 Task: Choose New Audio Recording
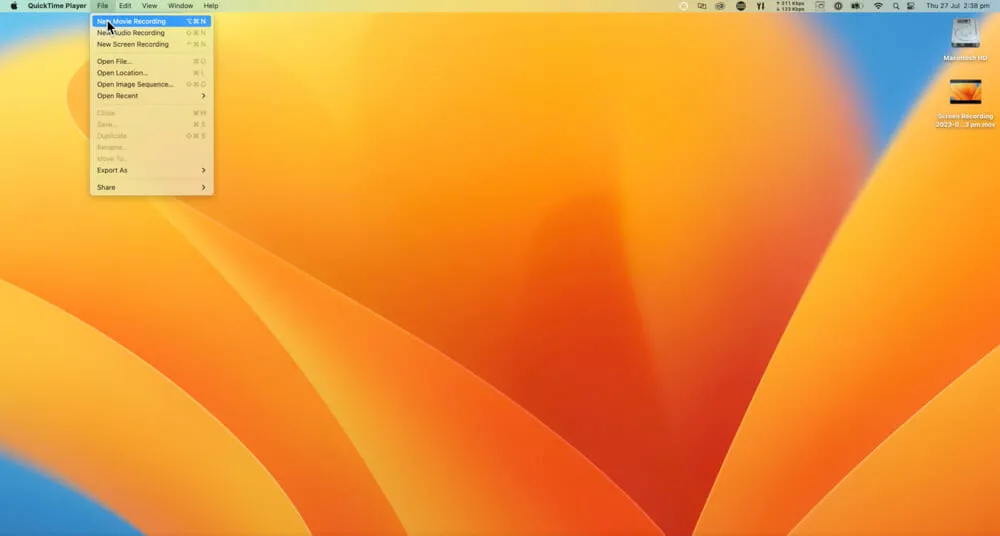(151, 33)
